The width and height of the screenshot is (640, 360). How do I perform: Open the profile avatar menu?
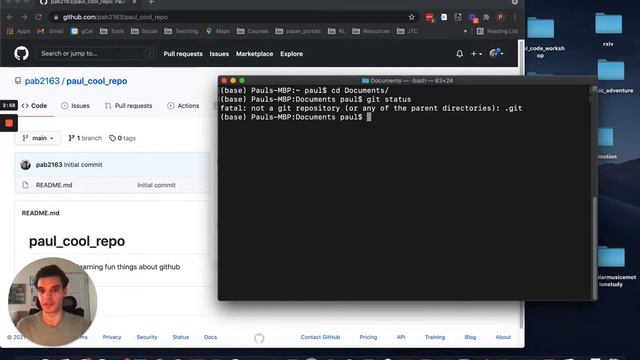click(496, 53)
